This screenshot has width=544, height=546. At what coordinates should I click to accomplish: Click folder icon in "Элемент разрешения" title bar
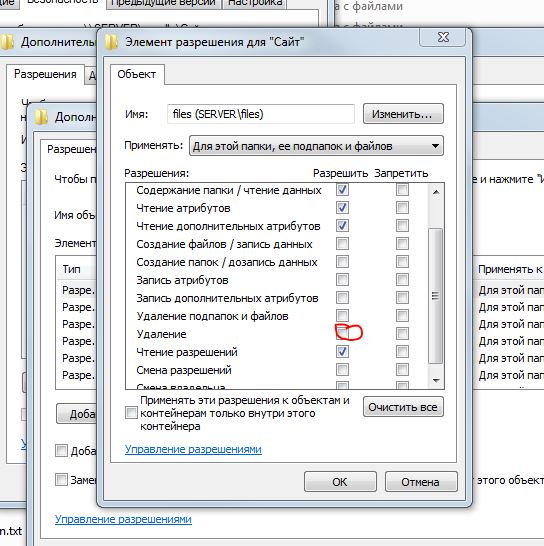(x=111, y=42)
